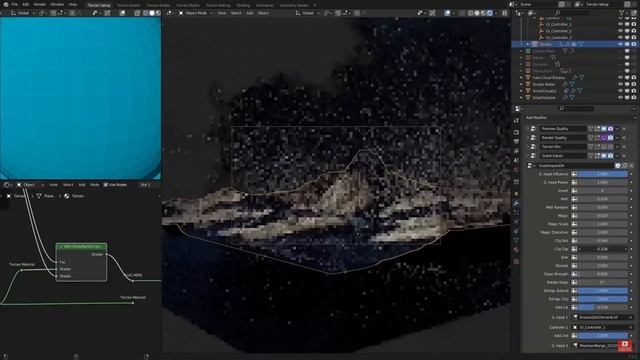Open the File menu

[x=15, y=4]
